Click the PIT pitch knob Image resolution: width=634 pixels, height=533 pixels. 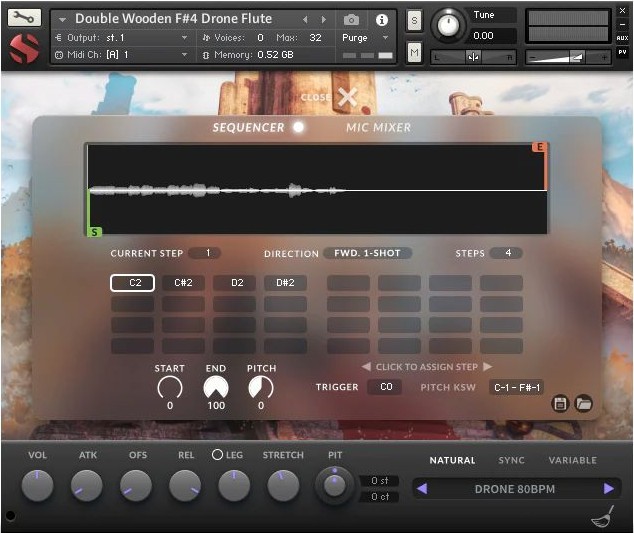click(334, 485)
